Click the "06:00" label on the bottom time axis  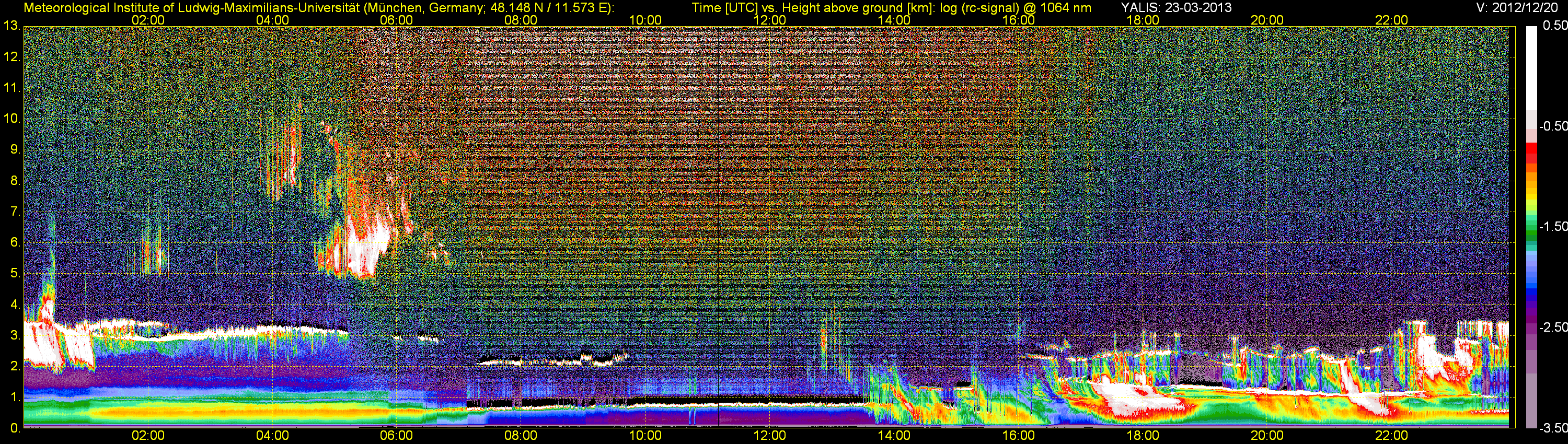(x=396, y=436)
